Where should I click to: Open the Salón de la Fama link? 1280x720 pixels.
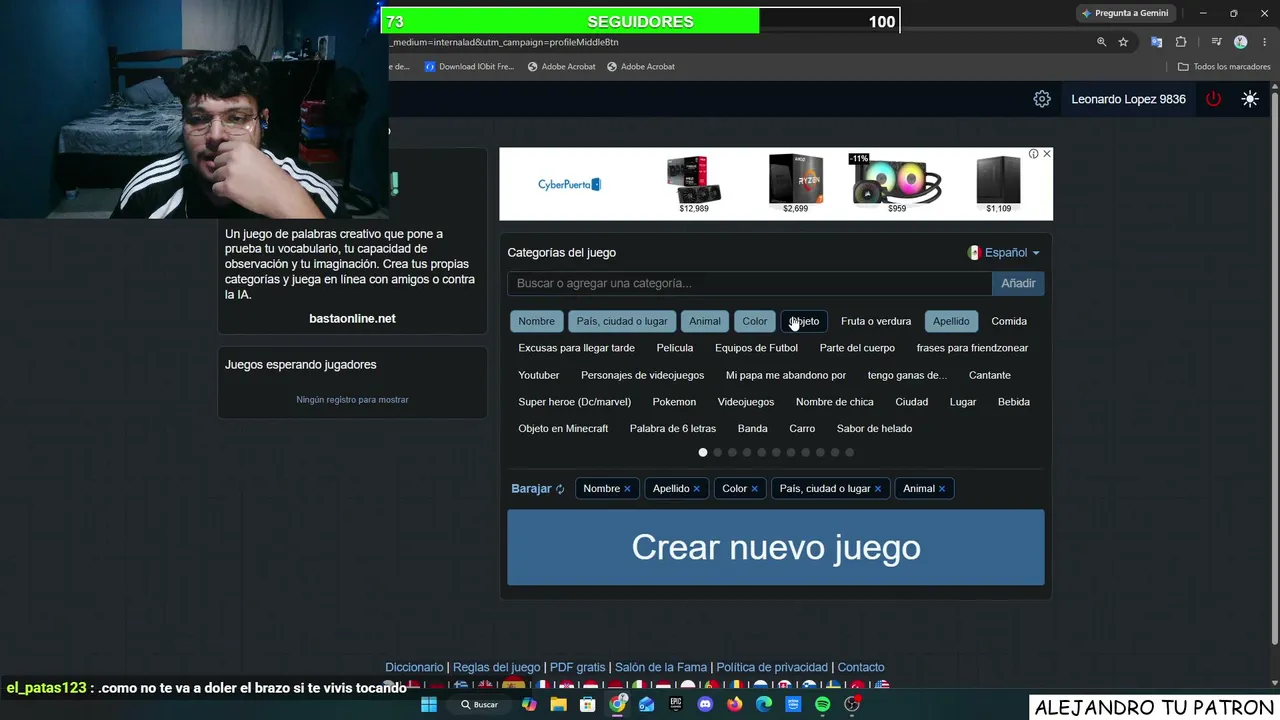pos(661,667)
